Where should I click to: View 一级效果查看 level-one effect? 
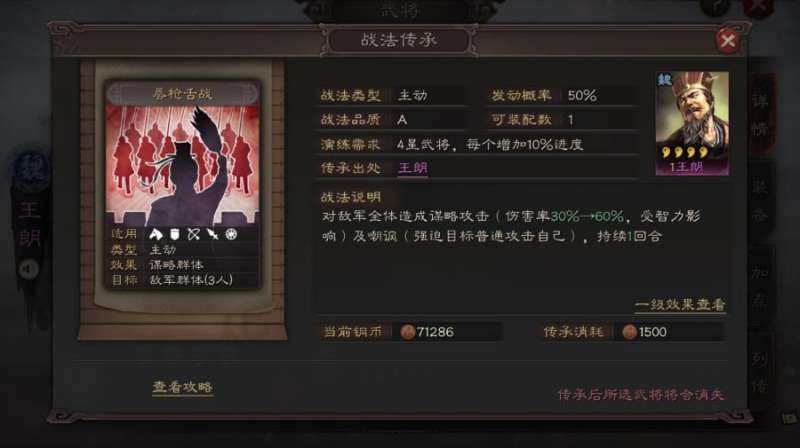(680, 305)
